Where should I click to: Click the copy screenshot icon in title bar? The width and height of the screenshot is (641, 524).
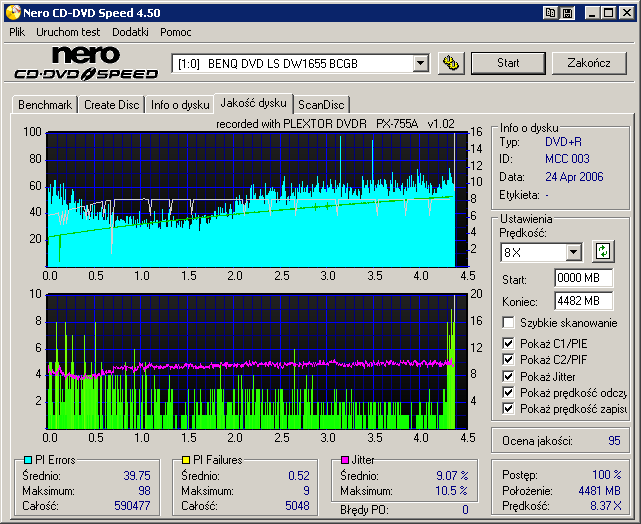click(x=550, y=13)
